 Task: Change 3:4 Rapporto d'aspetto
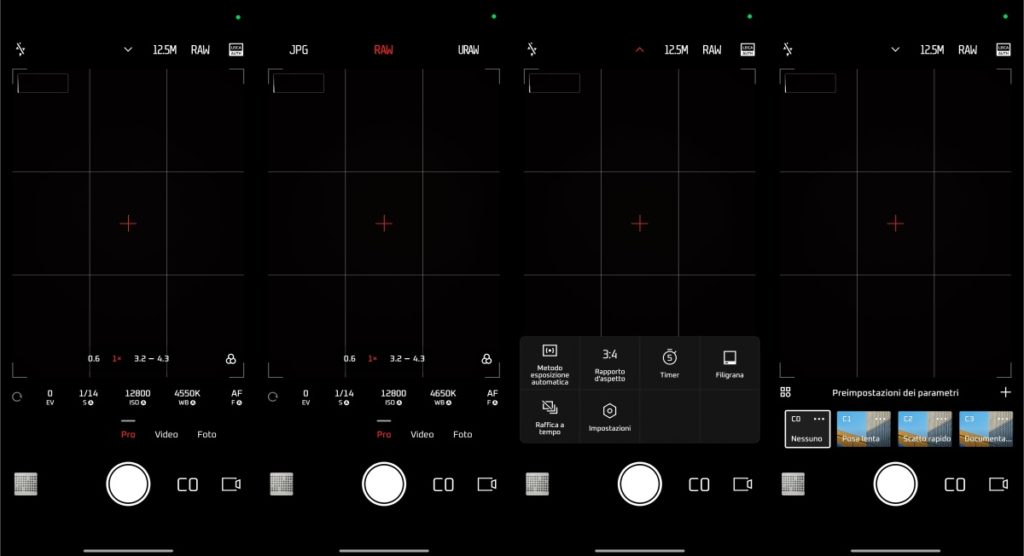[609, 365]
